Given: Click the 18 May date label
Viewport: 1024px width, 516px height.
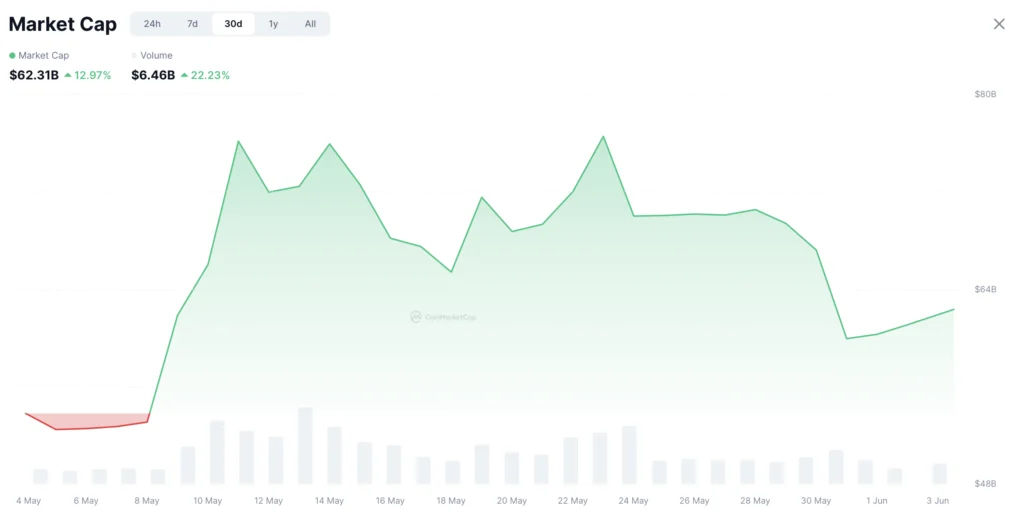Looking at the screenshot, I should (x=451, y=501).
